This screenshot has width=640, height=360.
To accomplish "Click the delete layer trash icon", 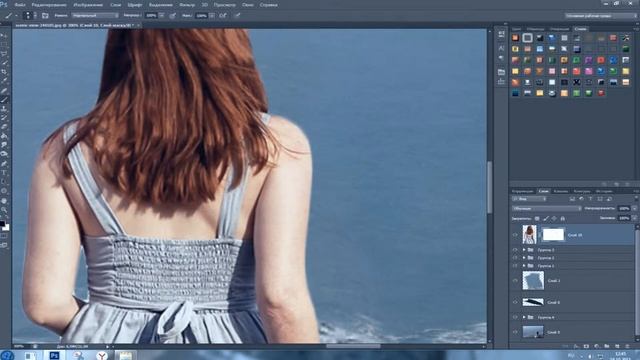I will (628, 346).
